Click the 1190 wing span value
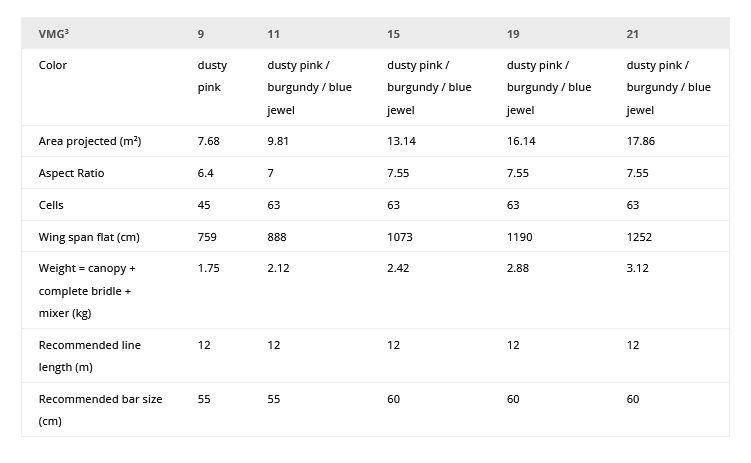 [520, 237]
